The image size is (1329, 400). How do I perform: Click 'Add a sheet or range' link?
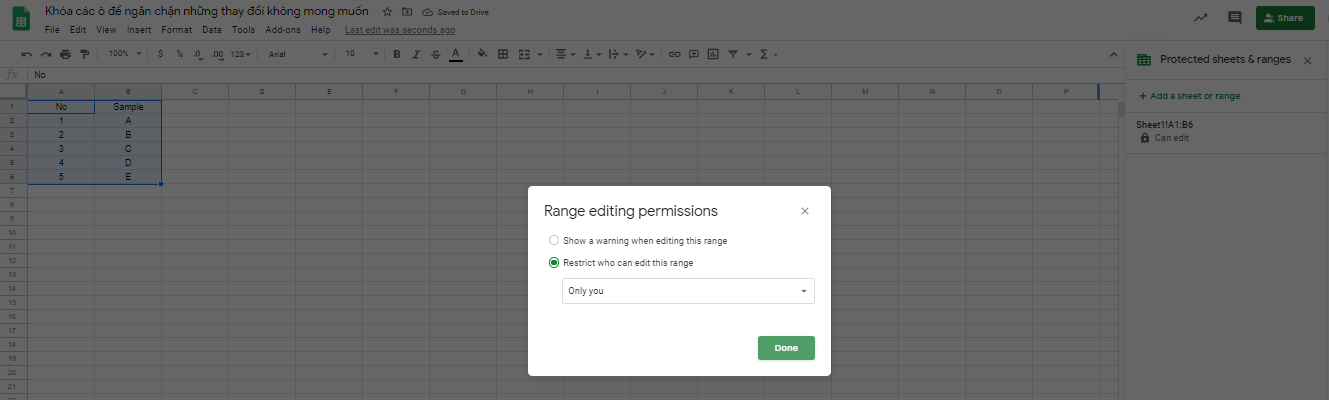(1189, 96)
